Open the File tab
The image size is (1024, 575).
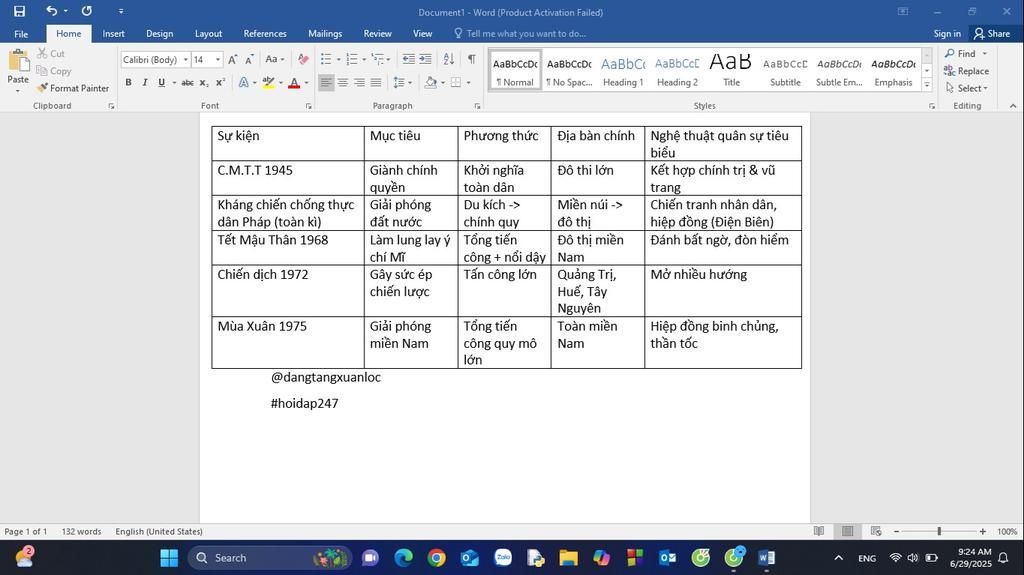click(21, 34)
